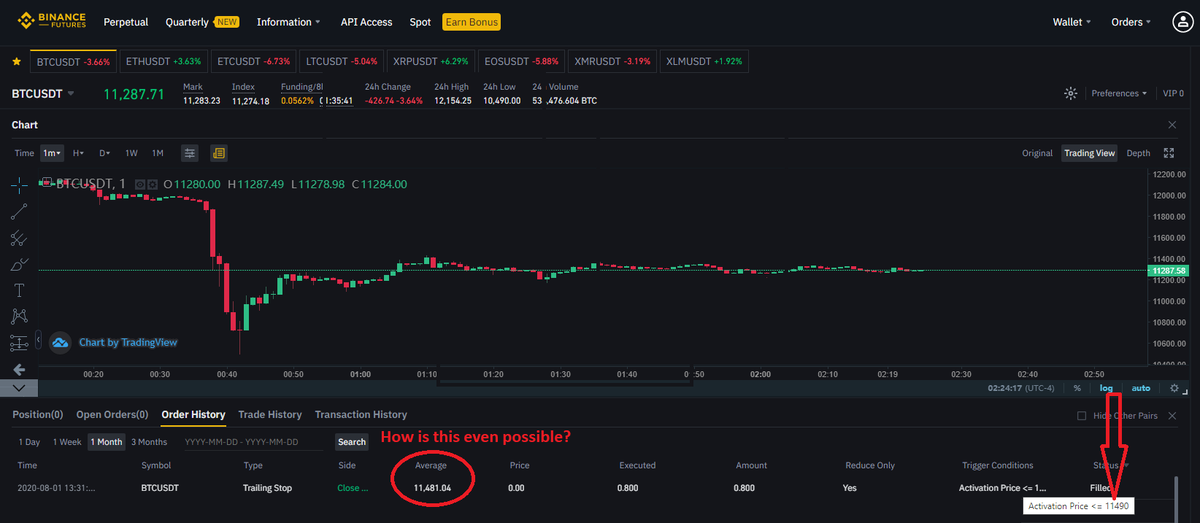The image size is (1200, 523).
Task: Expand the Preferences dropdown
Action: [1119, 93]
